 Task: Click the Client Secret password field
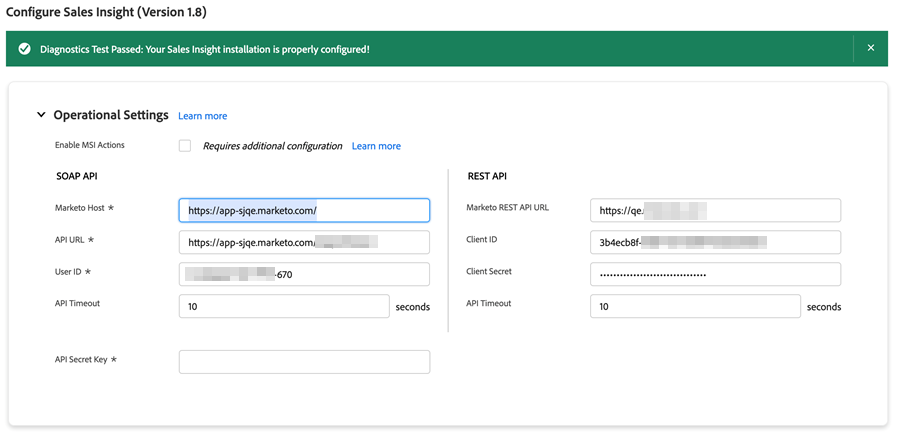click(x=715, y=274)
